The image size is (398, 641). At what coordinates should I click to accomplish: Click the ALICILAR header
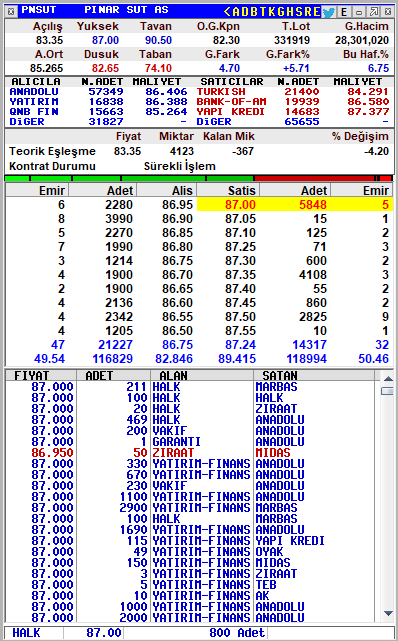click(36, 82)
